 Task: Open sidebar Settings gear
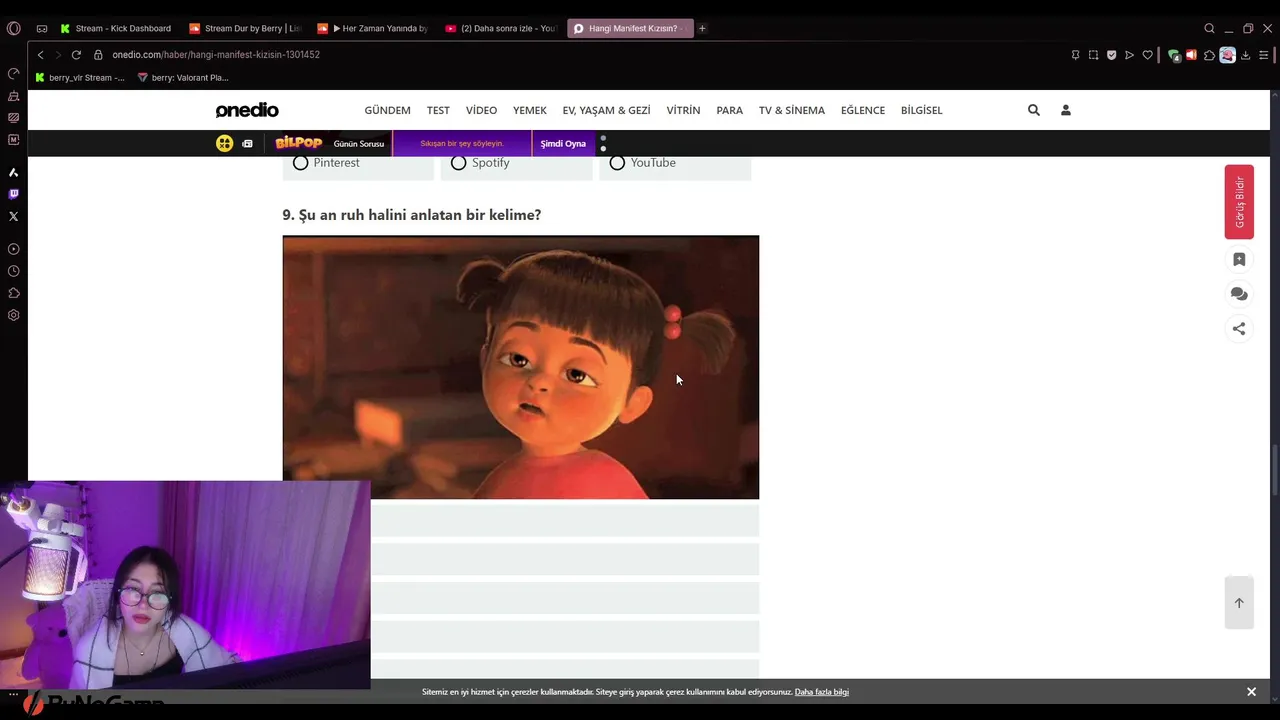coord(13,315)
